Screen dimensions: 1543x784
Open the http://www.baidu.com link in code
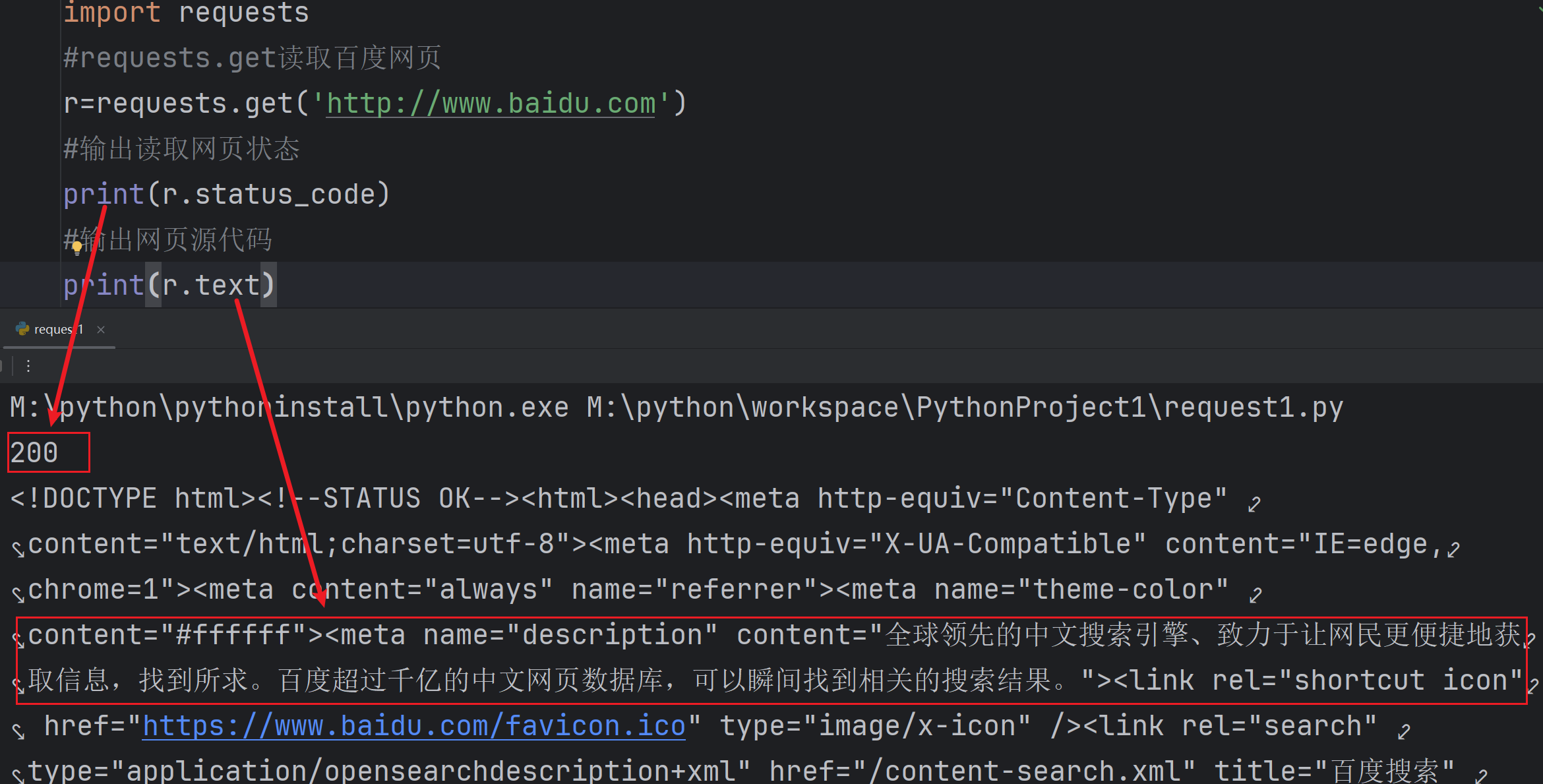491,104
